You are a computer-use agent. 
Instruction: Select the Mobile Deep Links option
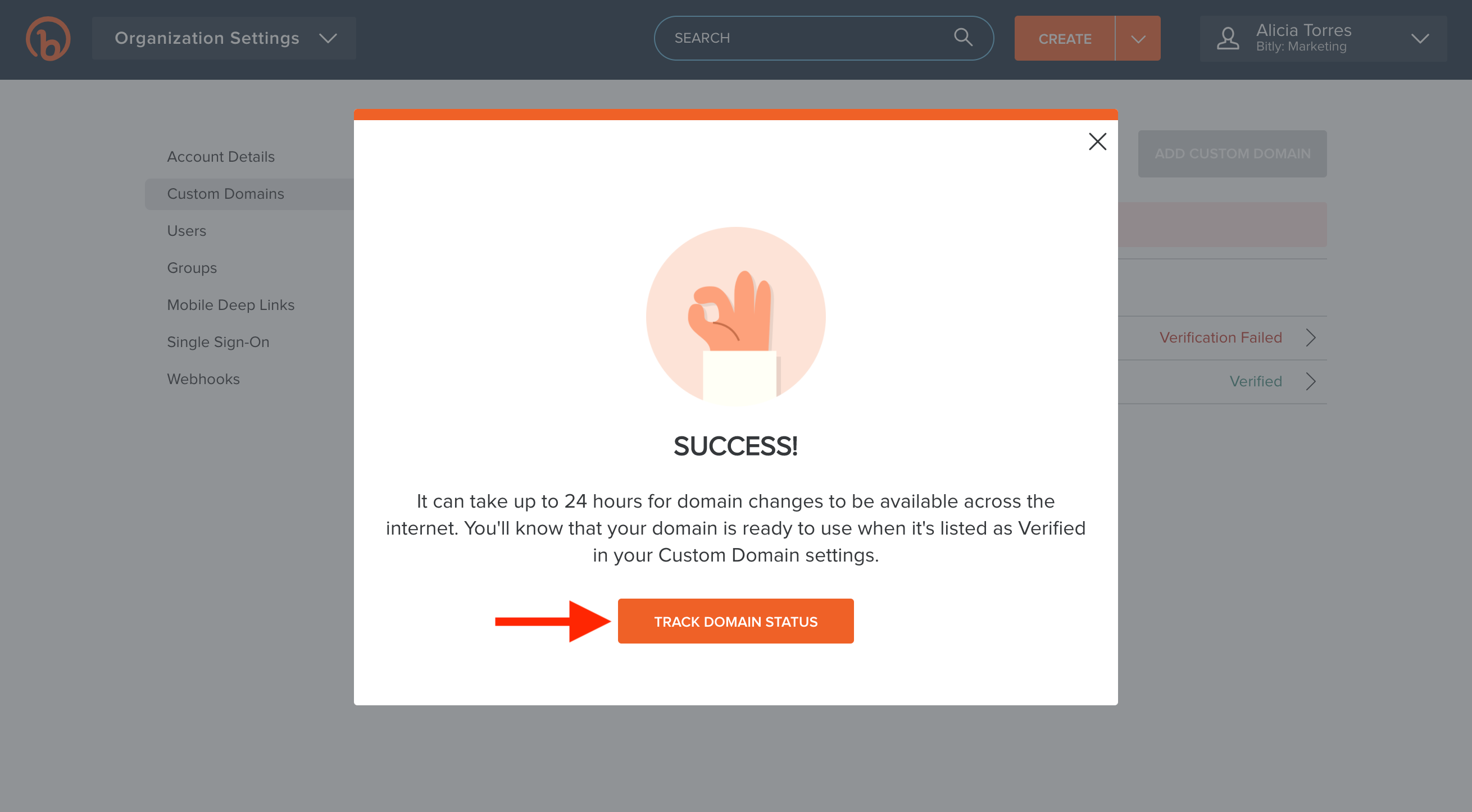point(231,304)
